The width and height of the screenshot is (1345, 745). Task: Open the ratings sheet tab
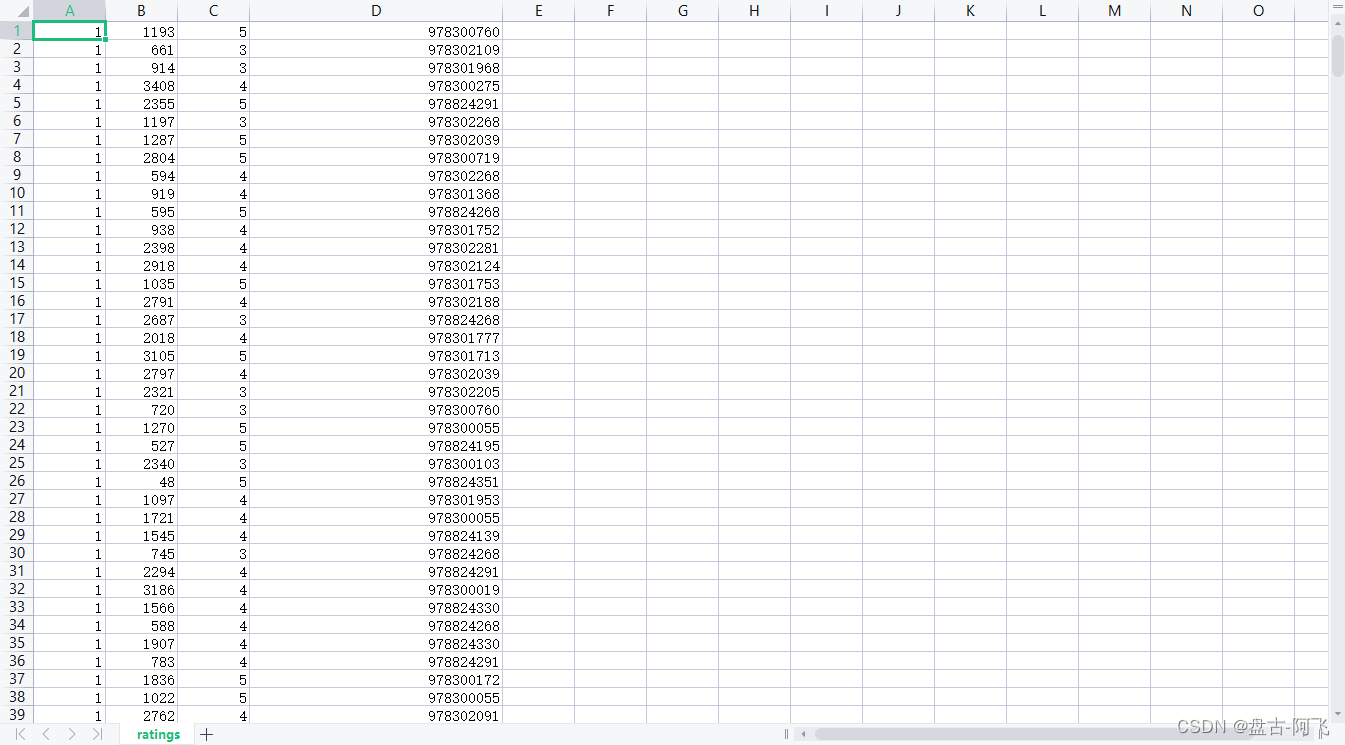(159, 734)
